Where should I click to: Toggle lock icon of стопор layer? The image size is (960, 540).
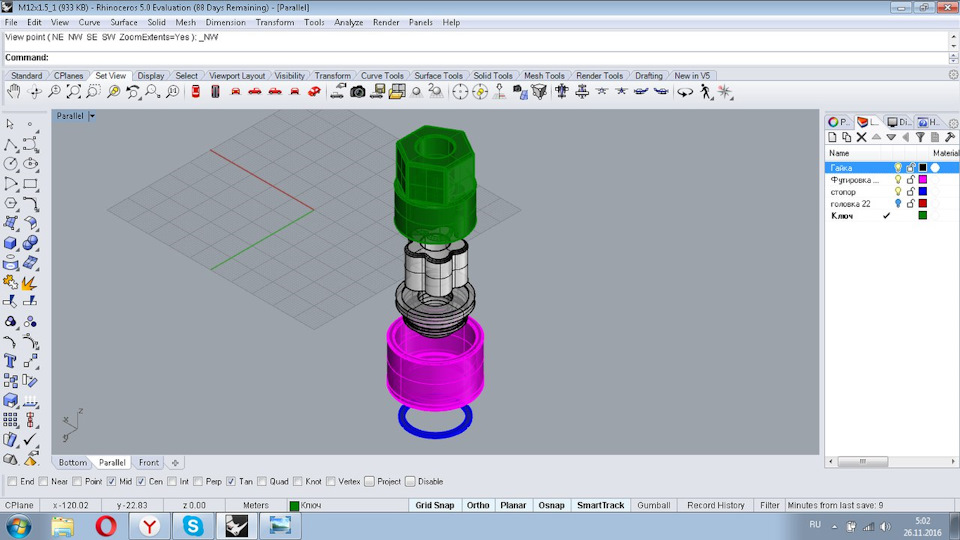click(910, 192)
